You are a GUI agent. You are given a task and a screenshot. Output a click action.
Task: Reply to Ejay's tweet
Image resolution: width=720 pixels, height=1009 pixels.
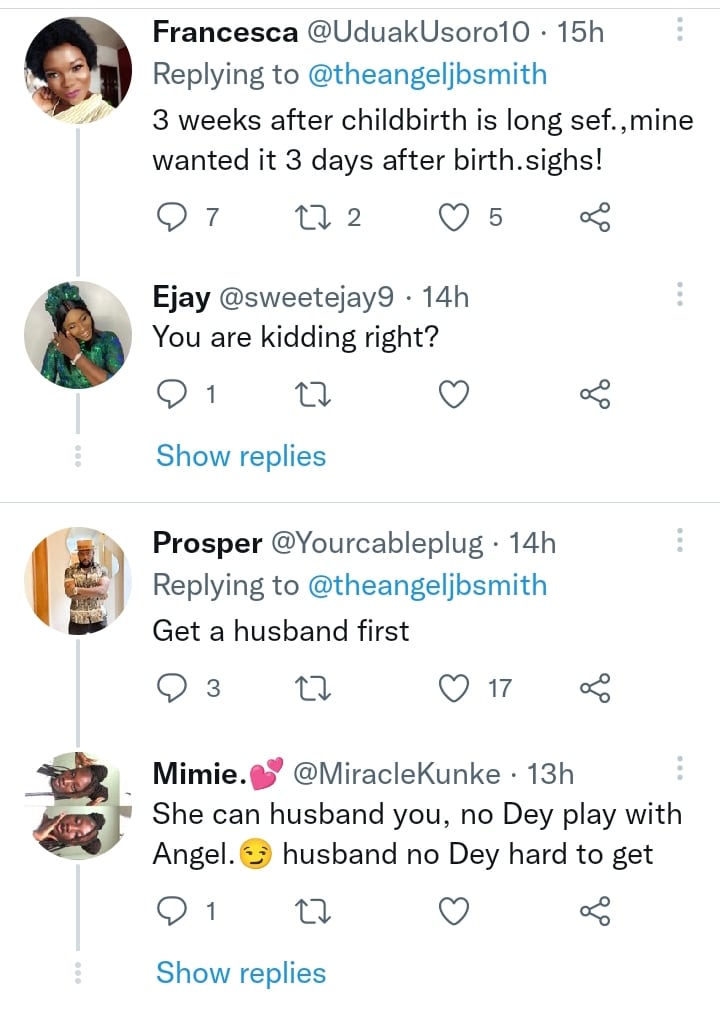174,396
